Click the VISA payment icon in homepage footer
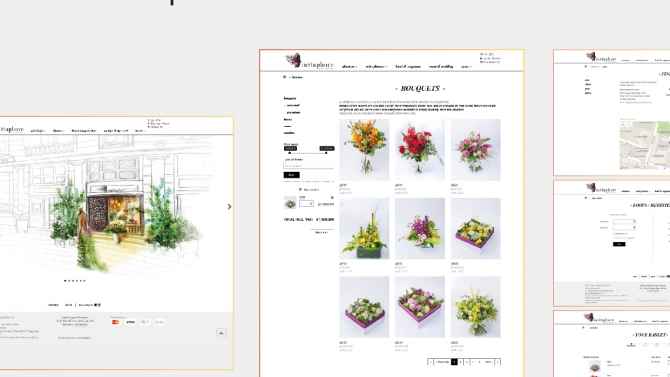Image resolution: width=670 pixels, height=377 pixels. click(130, 322)
